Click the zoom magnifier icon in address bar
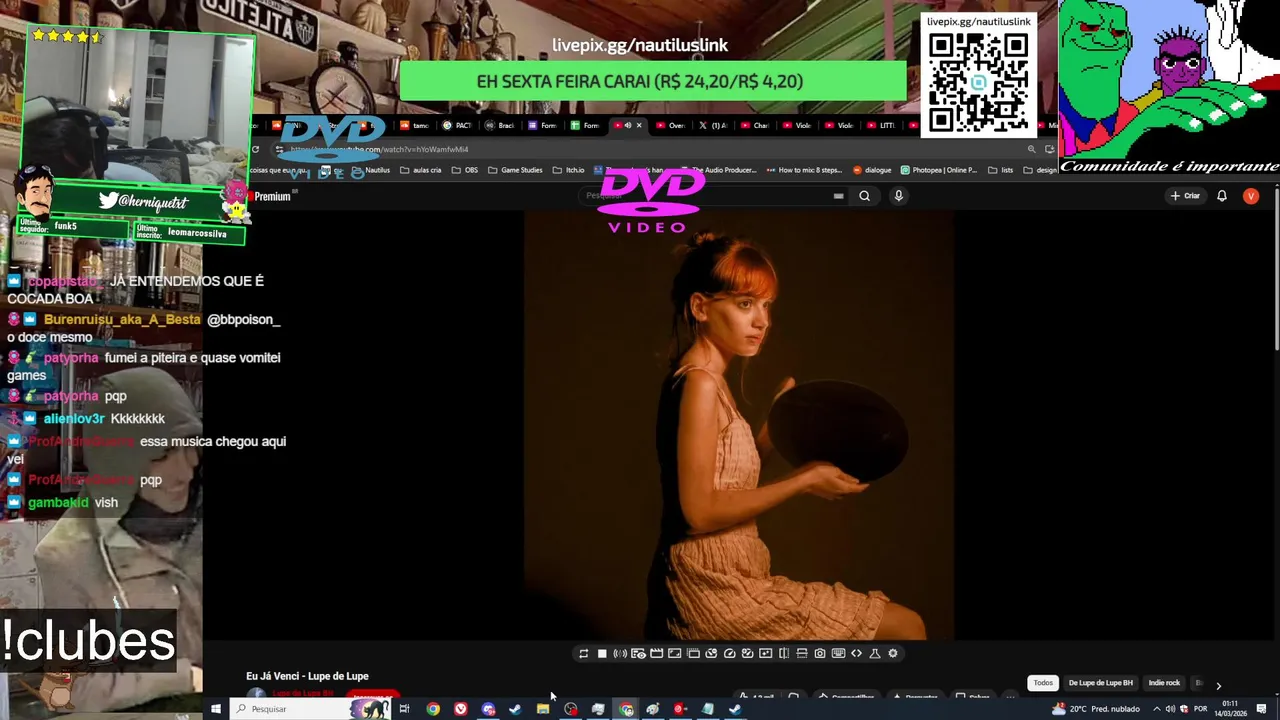Image resolution: width=1280 pixels, height=720 pixels. pos(1031,149)
